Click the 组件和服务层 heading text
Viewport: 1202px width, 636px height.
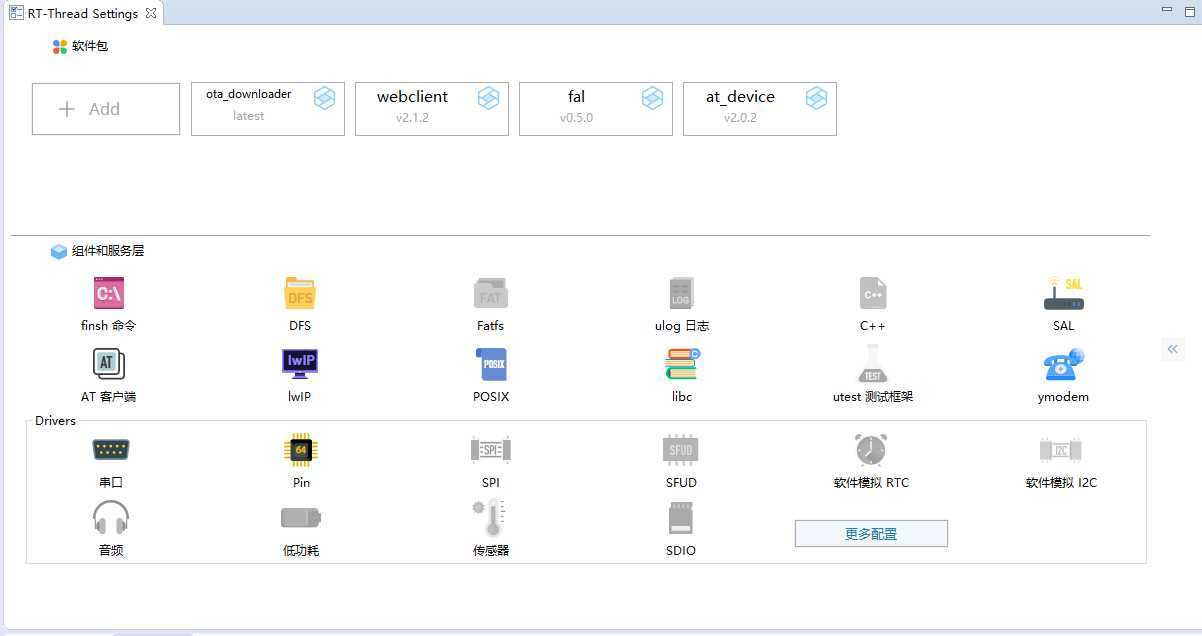(108, 251)
